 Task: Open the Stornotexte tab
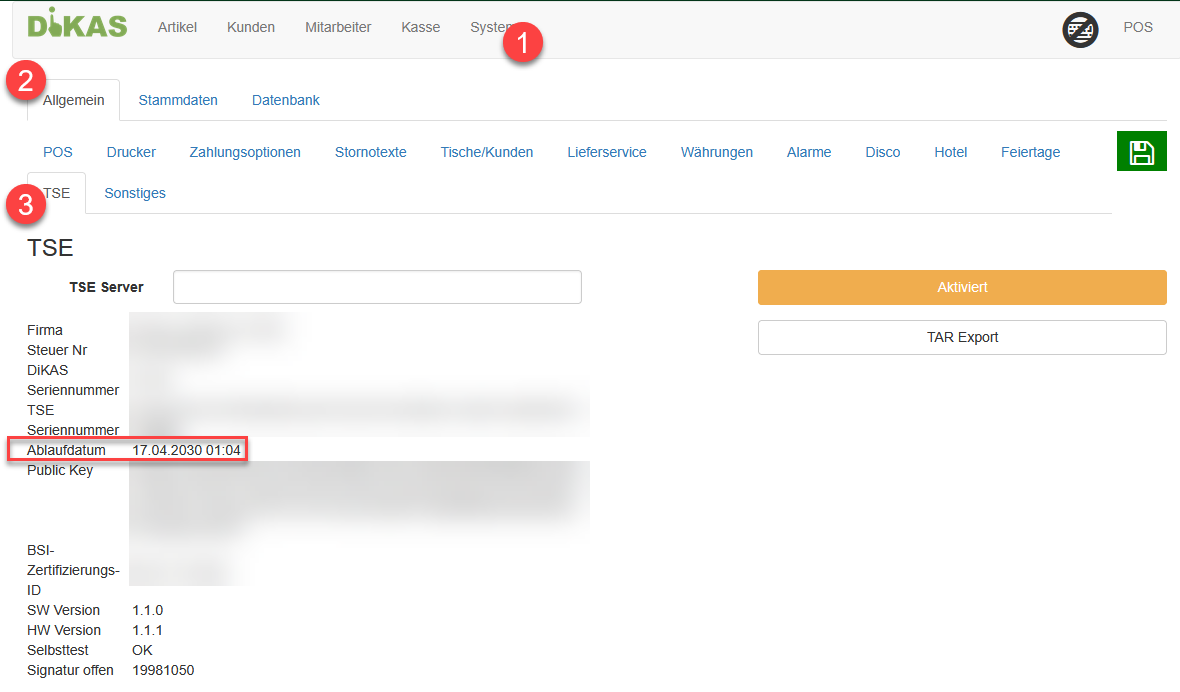(370, 152)
